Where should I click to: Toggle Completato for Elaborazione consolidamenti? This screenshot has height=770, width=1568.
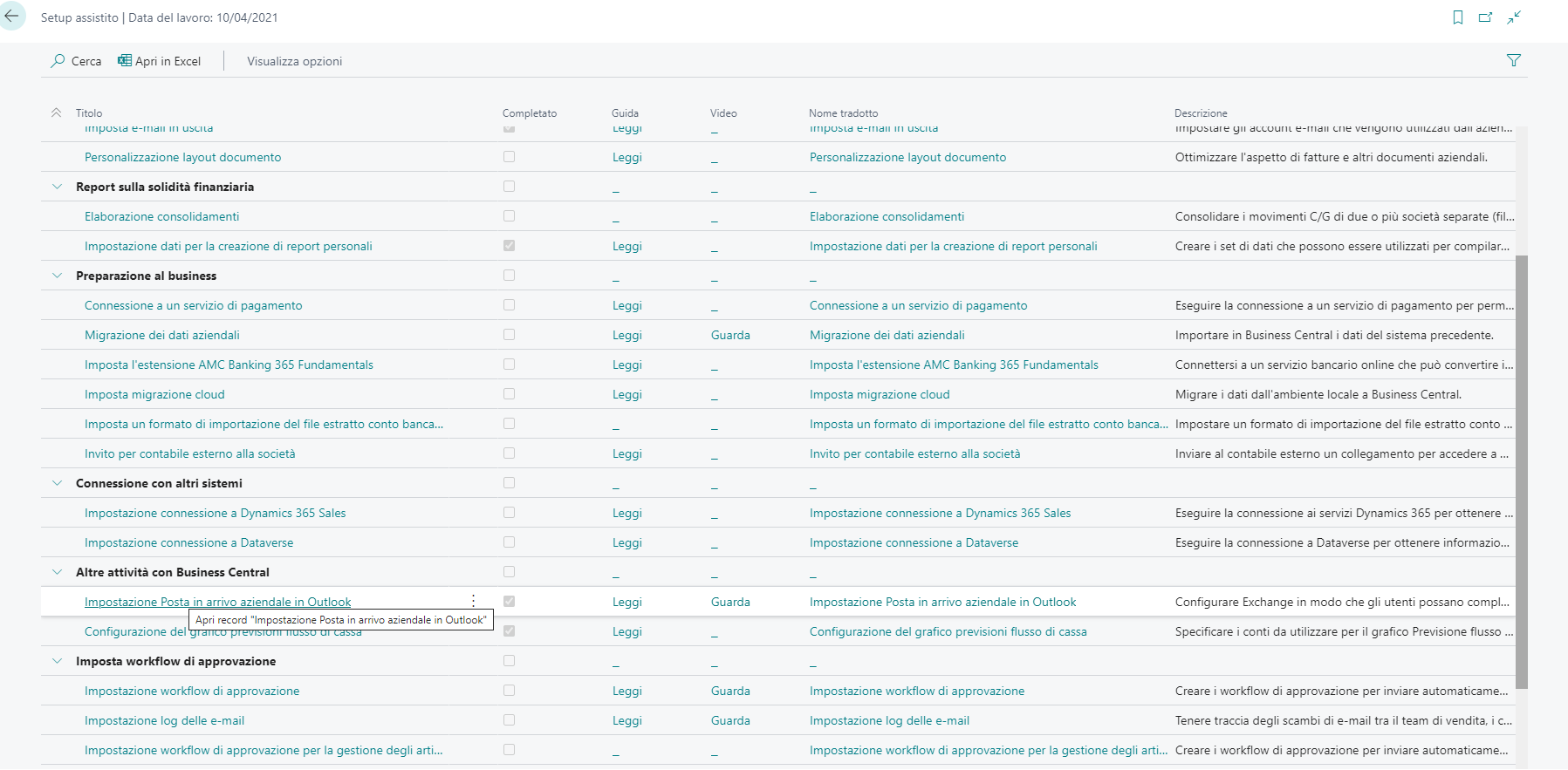coord(509,216)
